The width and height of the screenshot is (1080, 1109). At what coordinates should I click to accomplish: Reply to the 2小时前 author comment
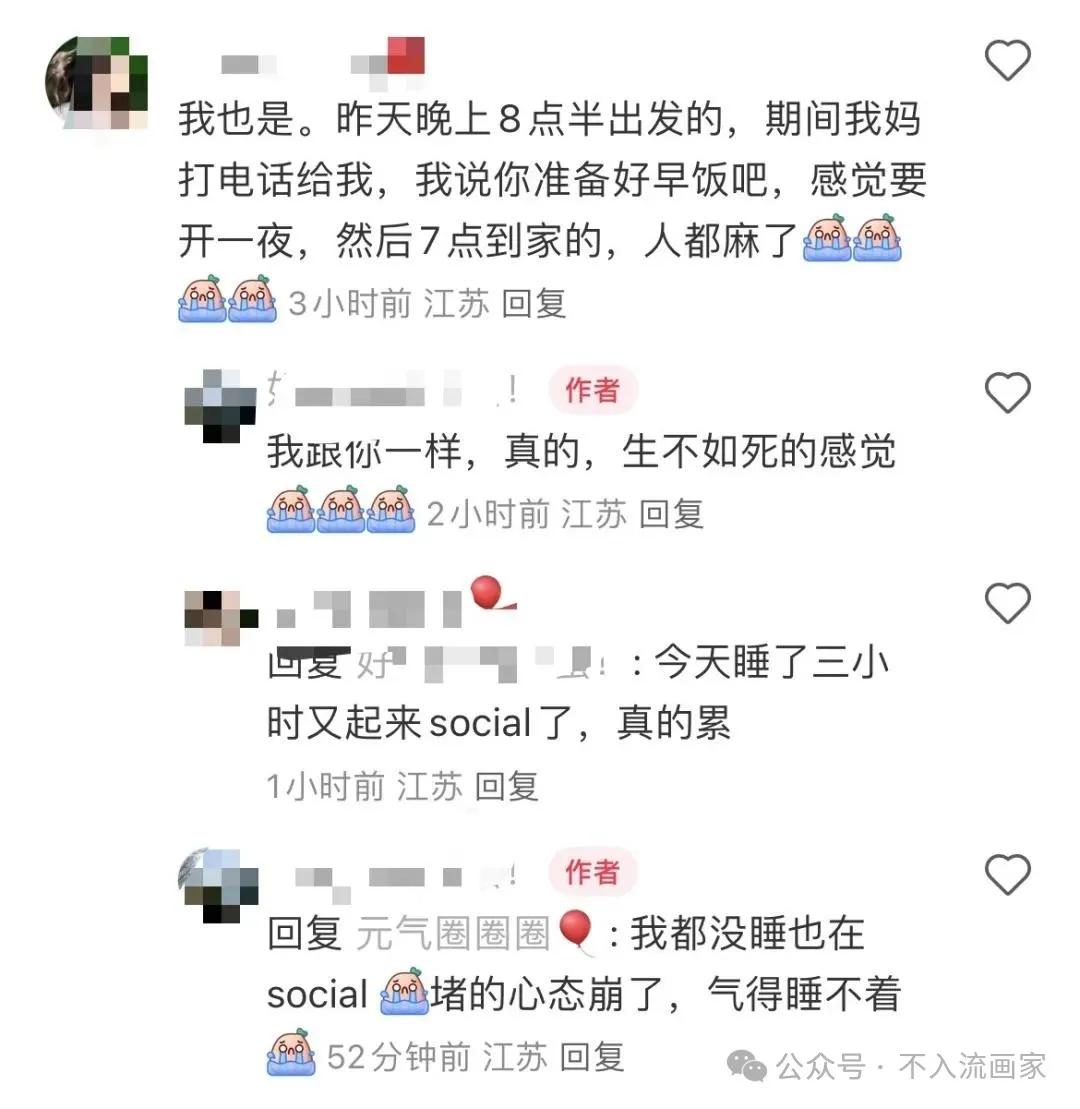[x=671, y=514]
